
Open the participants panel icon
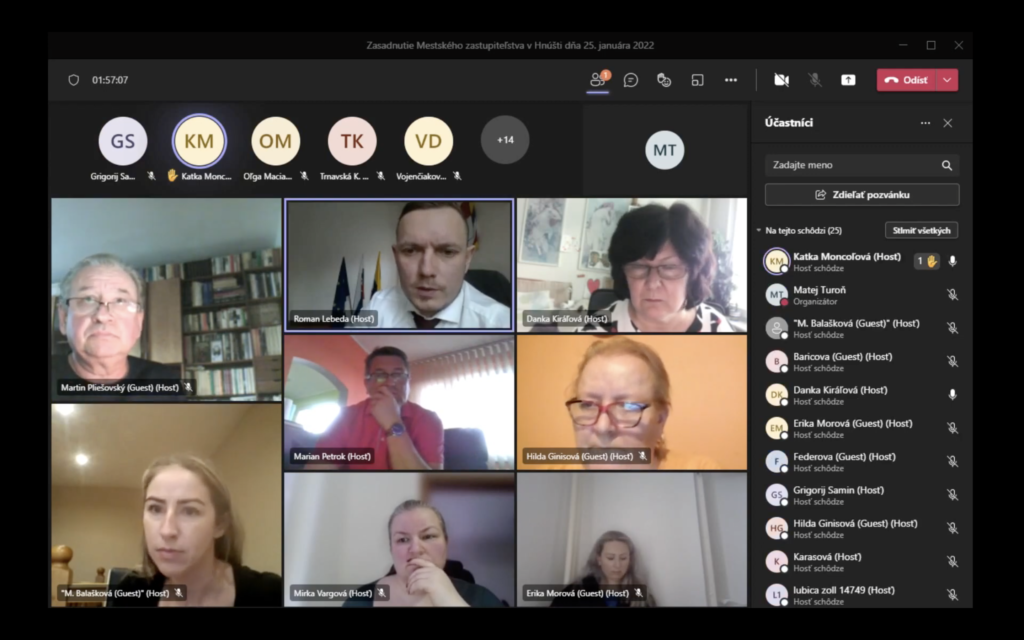[x=597, y=80]
